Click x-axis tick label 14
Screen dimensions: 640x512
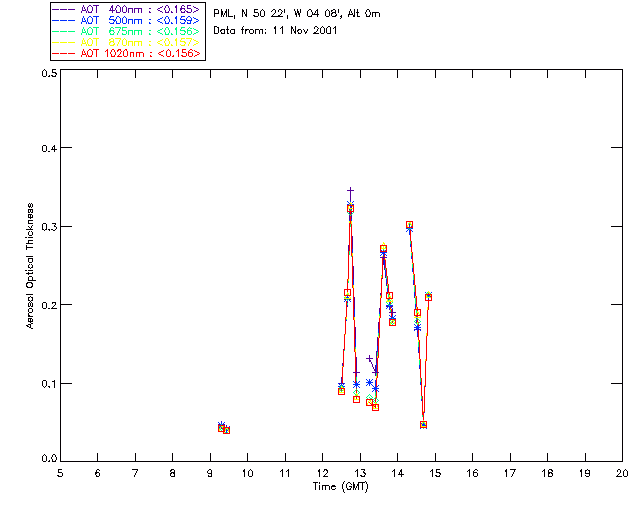pos(398,474)
